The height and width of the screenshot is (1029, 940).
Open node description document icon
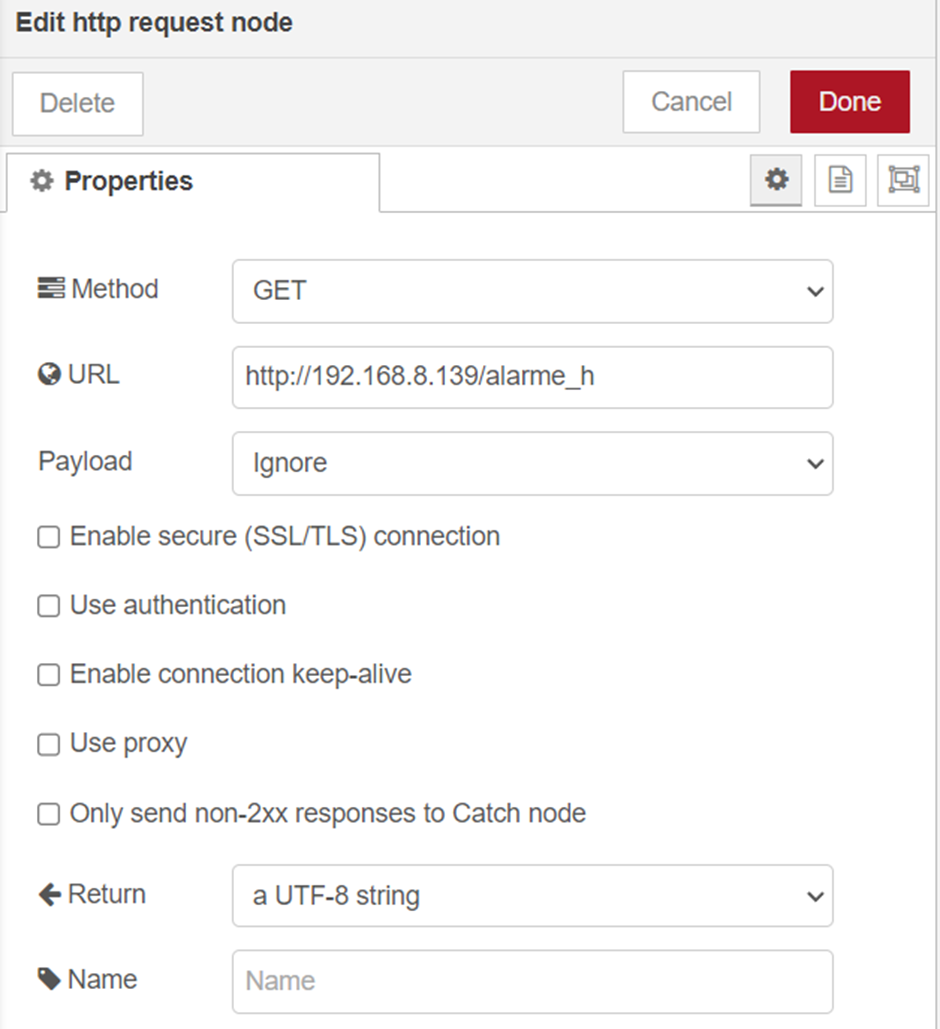[840, 180]
